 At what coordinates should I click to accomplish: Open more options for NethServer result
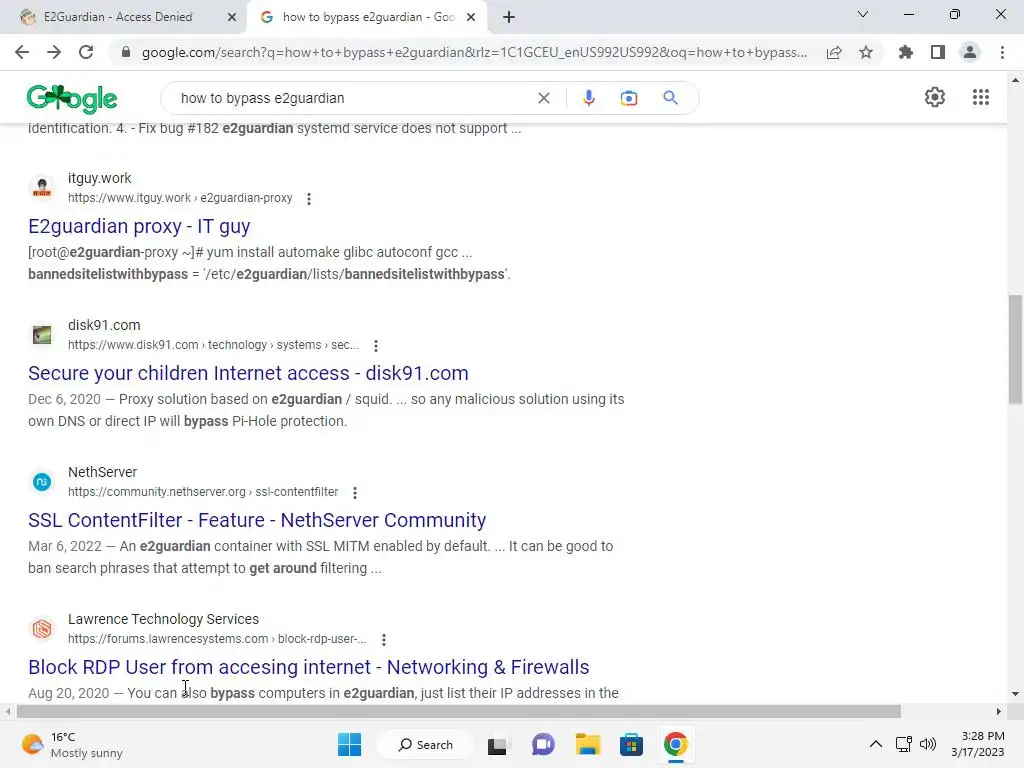pos(355,492)
